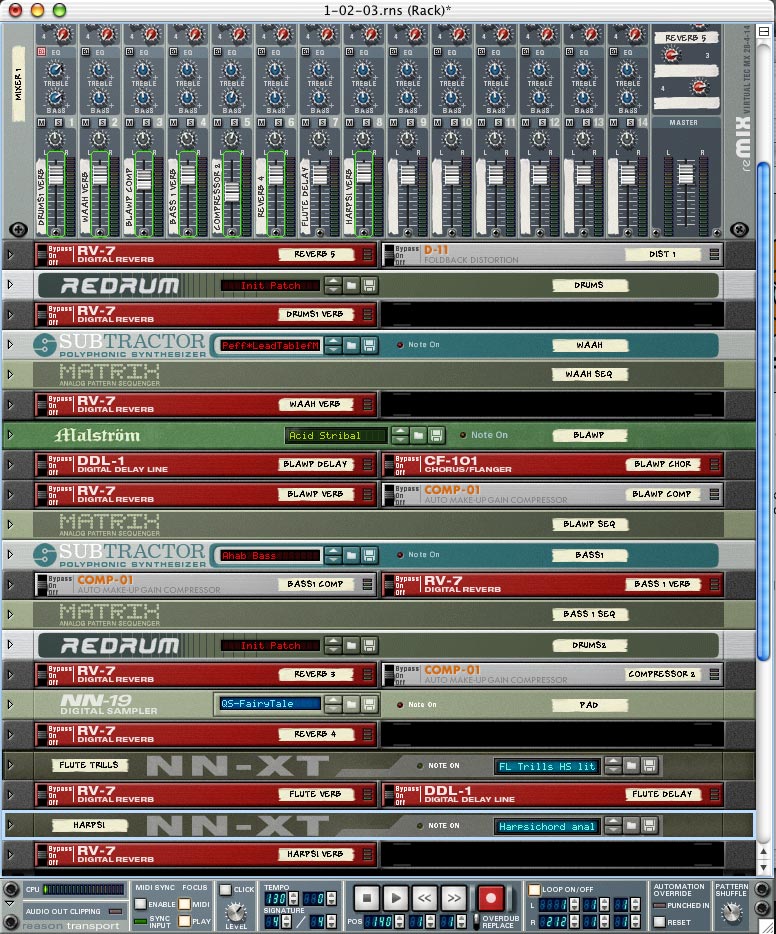The image size is (776, 934).
Task: Start playback with the Play button
Action: pyautogui.click(x=395, y=898)
